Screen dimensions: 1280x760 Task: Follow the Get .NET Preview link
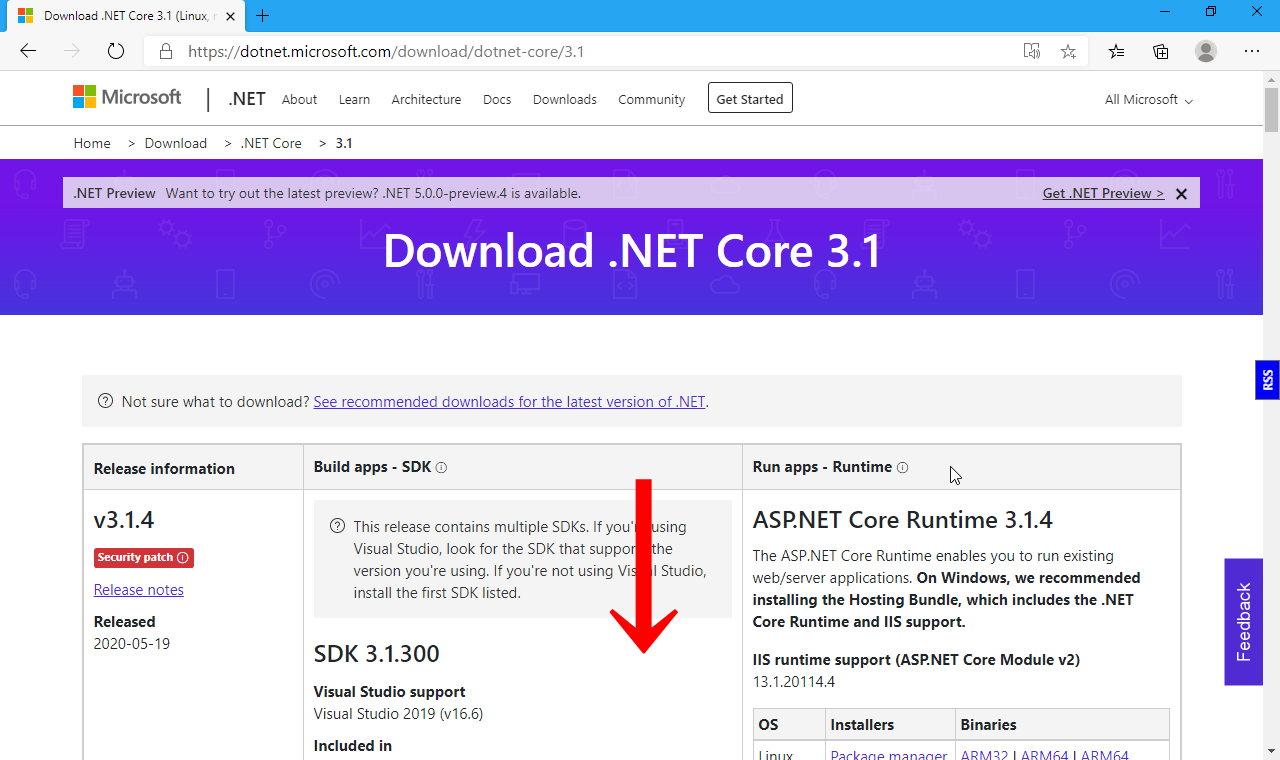pyautogui.click(x=1103, y=194)
